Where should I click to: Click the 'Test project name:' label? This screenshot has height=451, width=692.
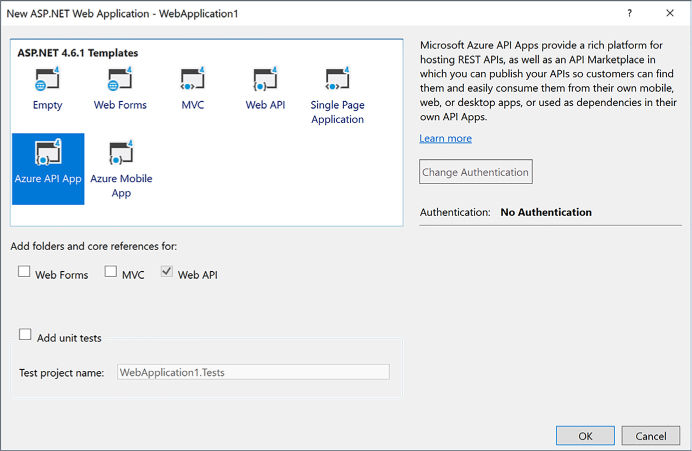click(62, 373)
